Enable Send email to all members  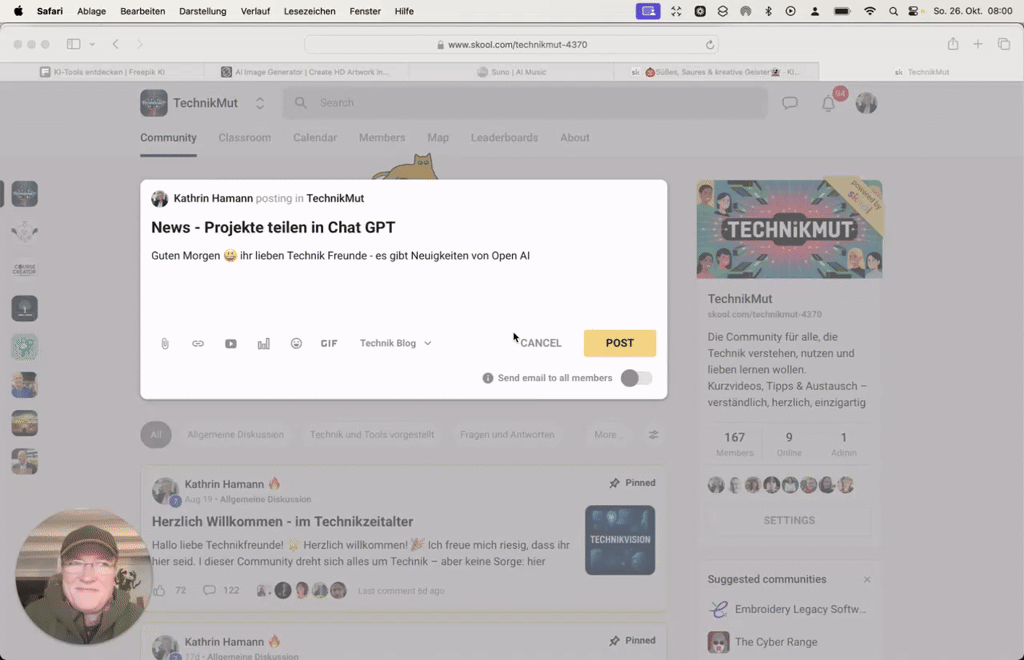[x=637, y=378]
